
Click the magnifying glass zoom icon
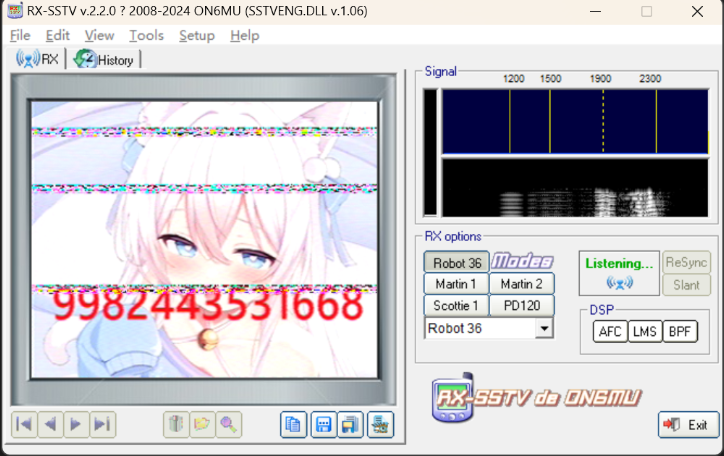[229, 424]
